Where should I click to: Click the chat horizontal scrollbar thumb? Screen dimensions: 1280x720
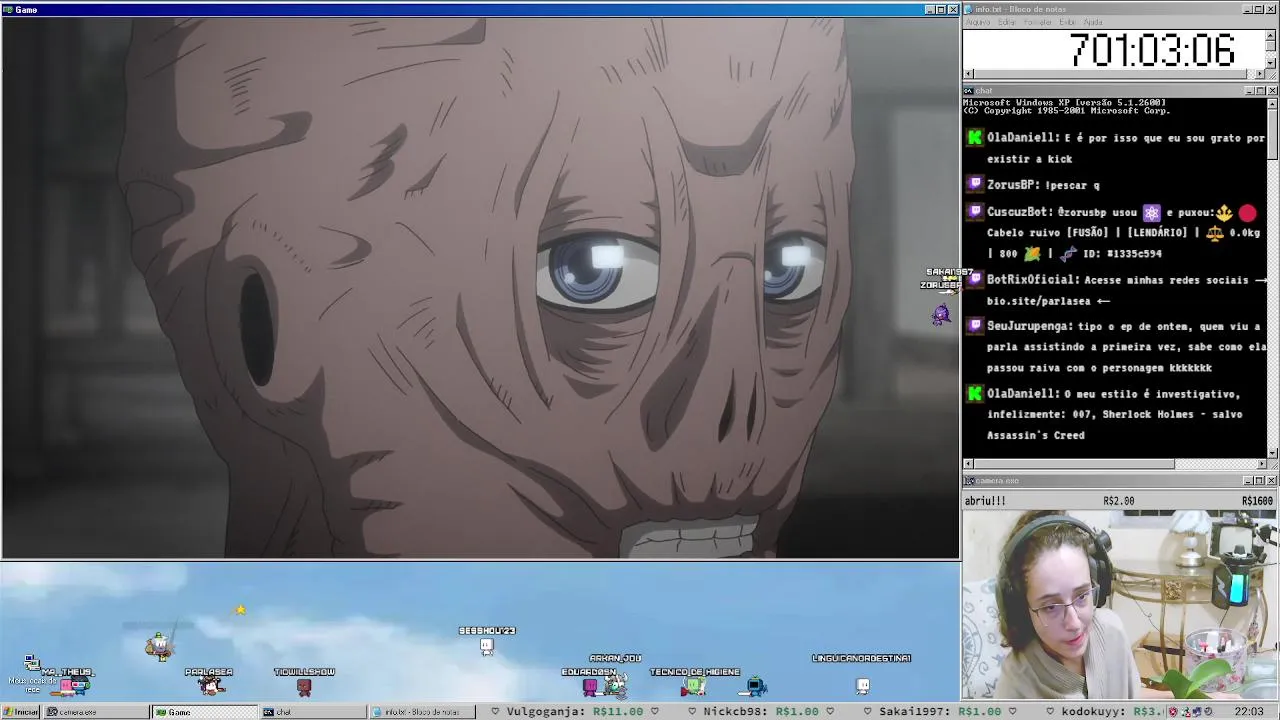1074,464
